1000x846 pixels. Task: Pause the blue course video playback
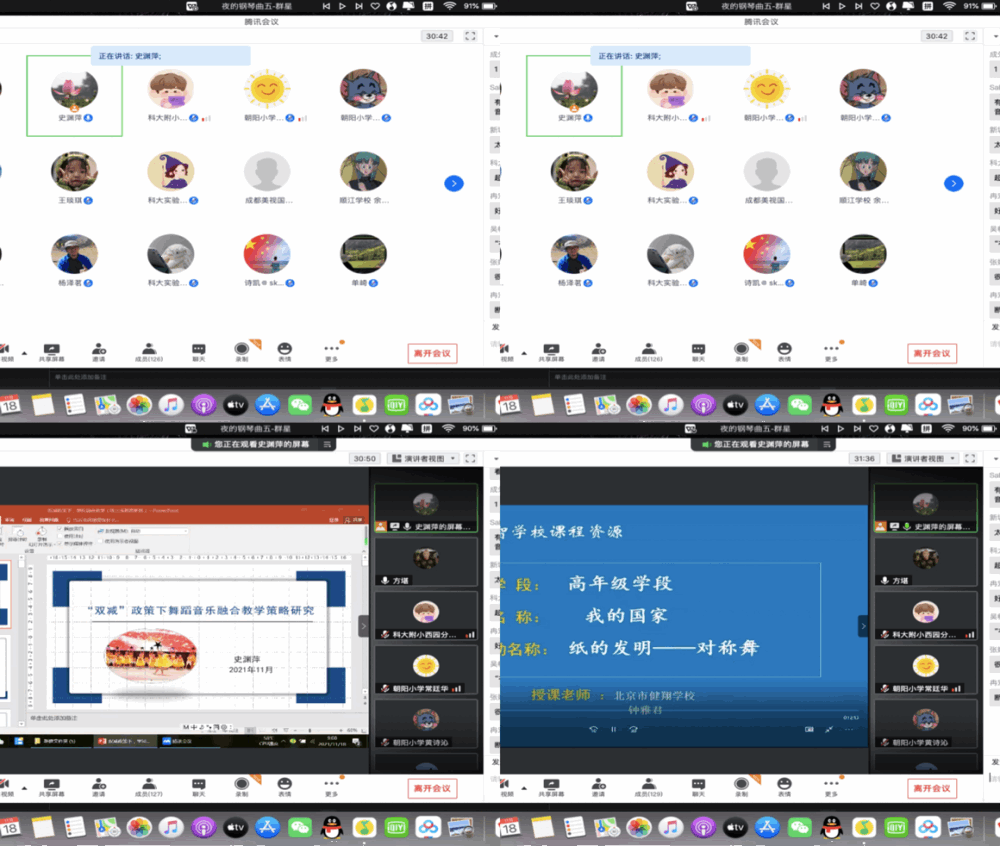[613, 729]
